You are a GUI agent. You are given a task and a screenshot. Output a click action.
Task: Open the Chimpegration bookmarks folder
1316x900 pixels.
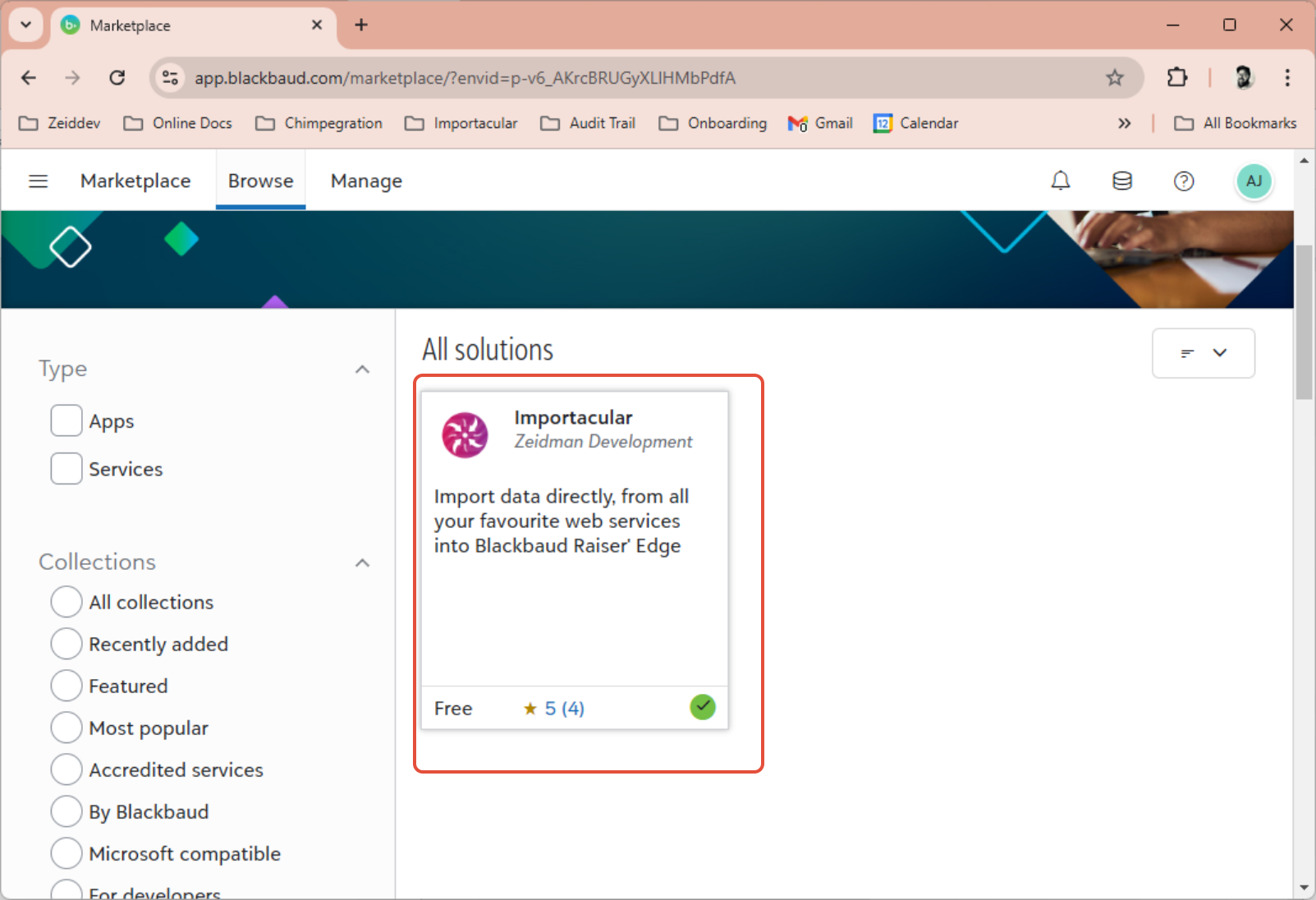click(x=319, y=123)
